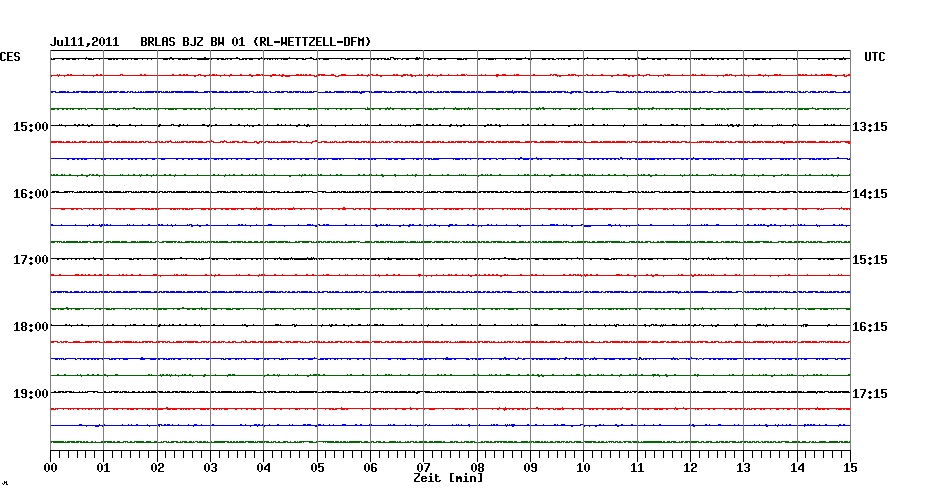Image resolution: width=930 pixels, height=494 pixels.
Task: Click the CES timezone label
Action: [x=10, y=58]
